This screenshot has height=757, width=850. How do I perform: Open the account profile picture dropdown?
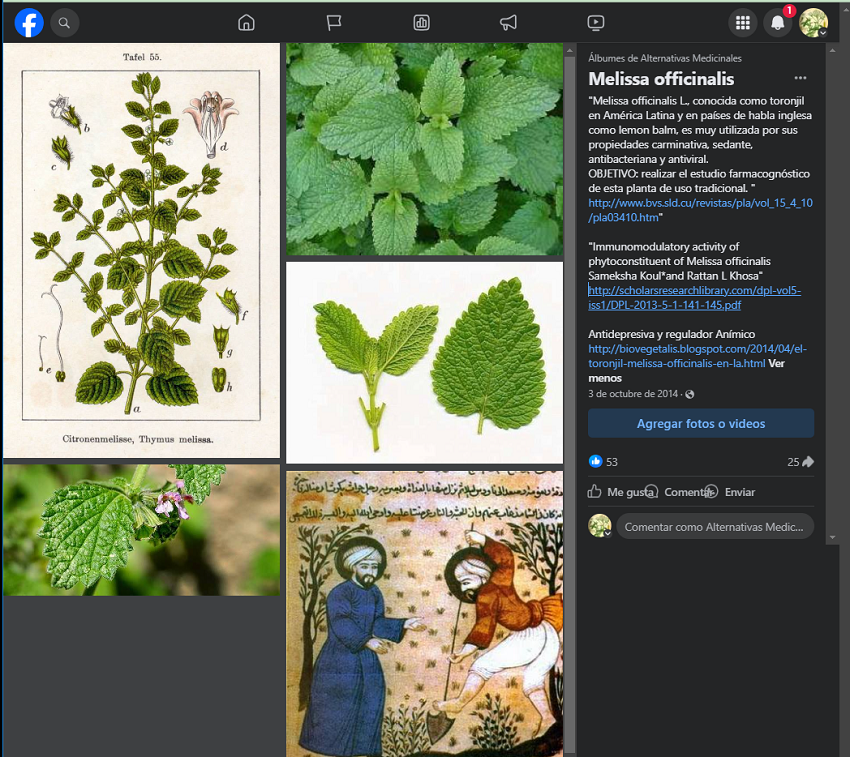pyautogui.click(x=813, y=22)
